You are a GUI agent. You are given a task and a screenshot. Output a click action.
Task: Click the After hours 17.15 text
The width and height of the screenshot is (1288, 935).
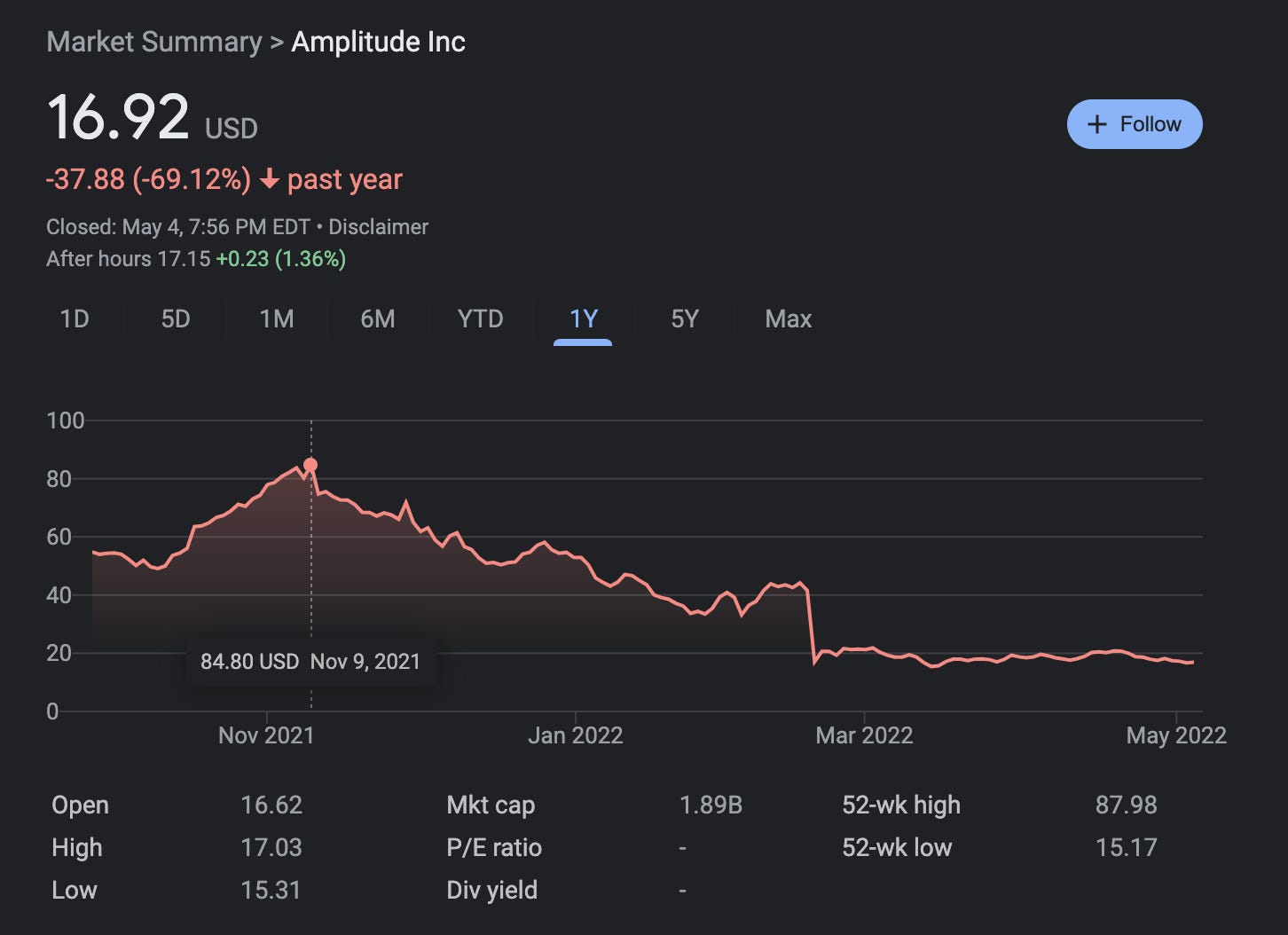(129, 259)
